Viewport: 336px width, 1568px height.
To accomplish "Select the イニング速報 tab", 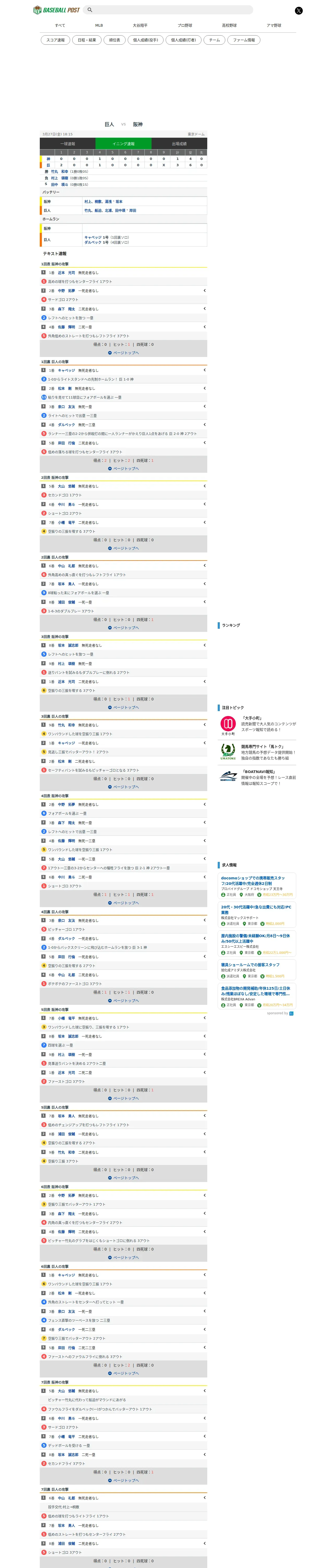I will [x=123, y=144].
